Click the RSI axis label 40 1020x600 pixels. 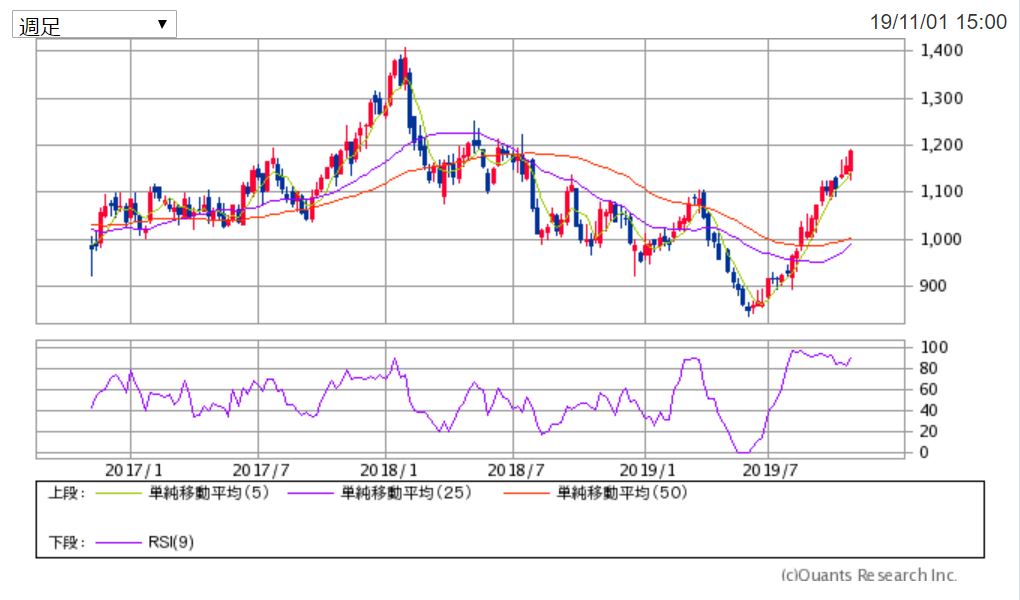pos(929,411)
